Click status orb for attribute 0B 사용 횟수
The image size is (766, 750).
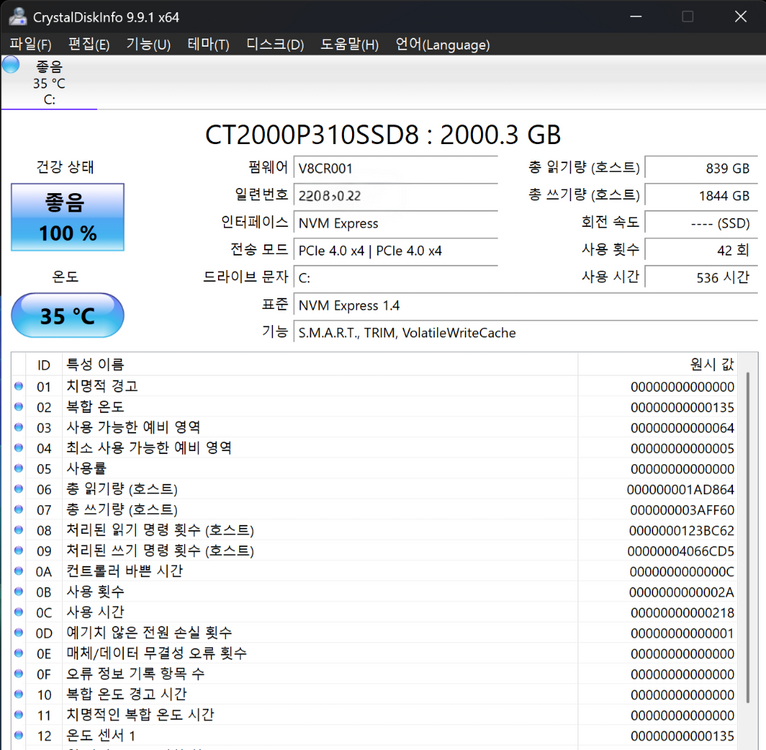pos(19,591)
